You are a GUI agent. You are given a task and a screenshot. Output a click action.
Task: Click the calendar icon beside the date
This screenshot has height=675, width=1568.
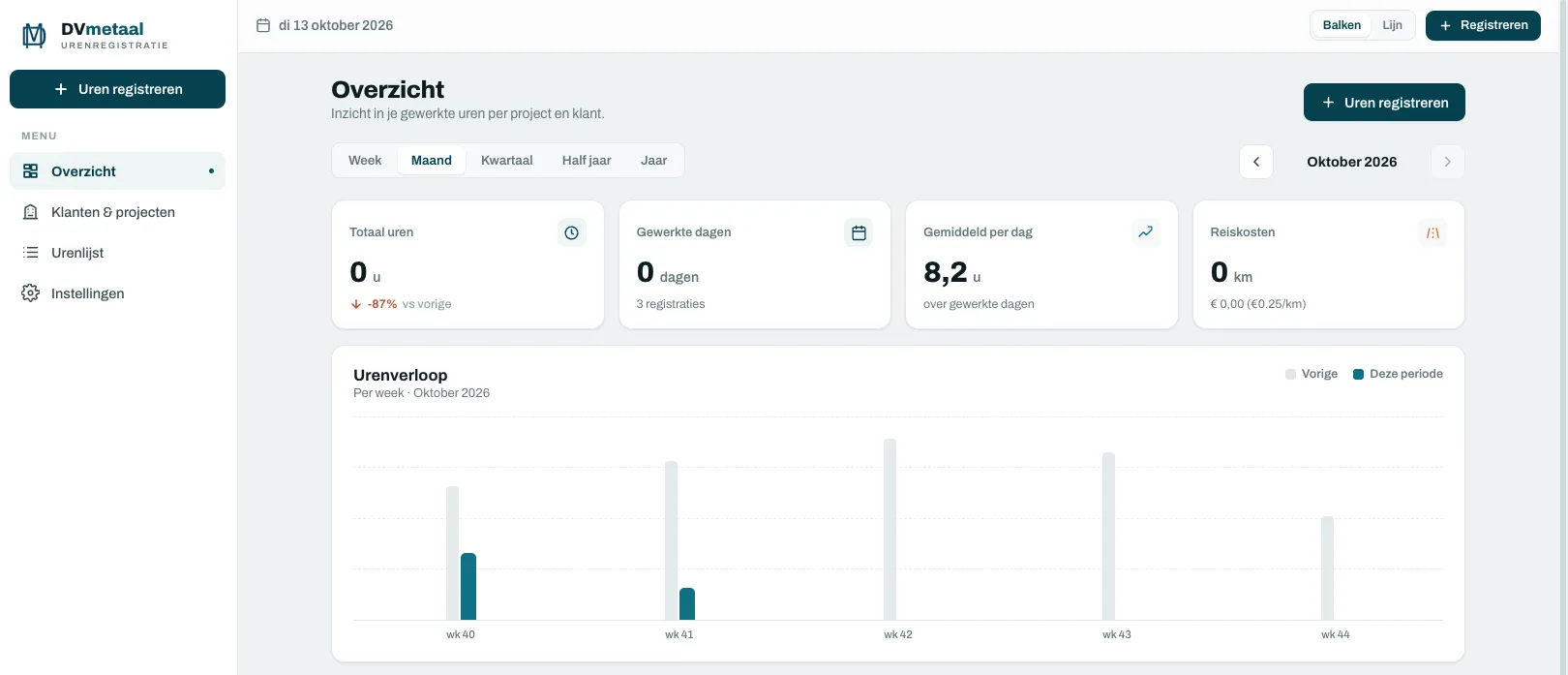click(263, 25)
